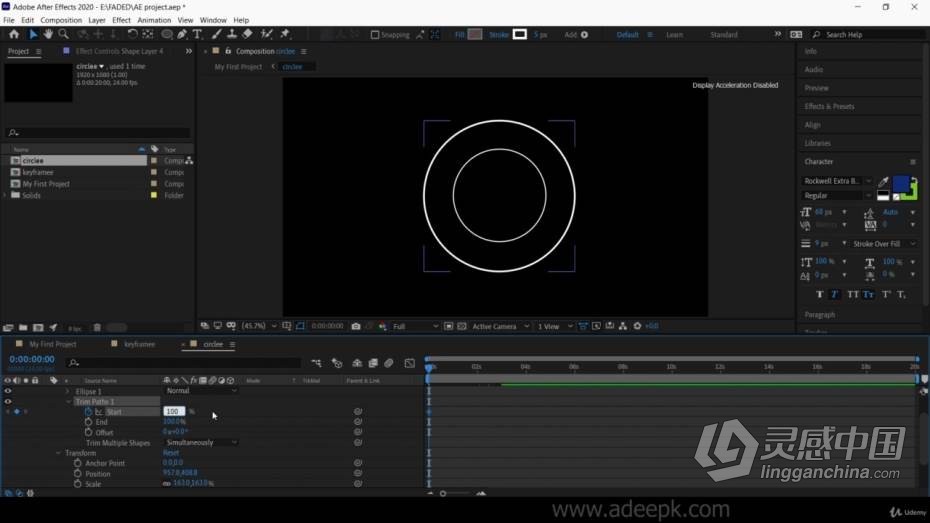
Task: Select the Pen tool
Action: pyautogui.click(x=182, y=34)
